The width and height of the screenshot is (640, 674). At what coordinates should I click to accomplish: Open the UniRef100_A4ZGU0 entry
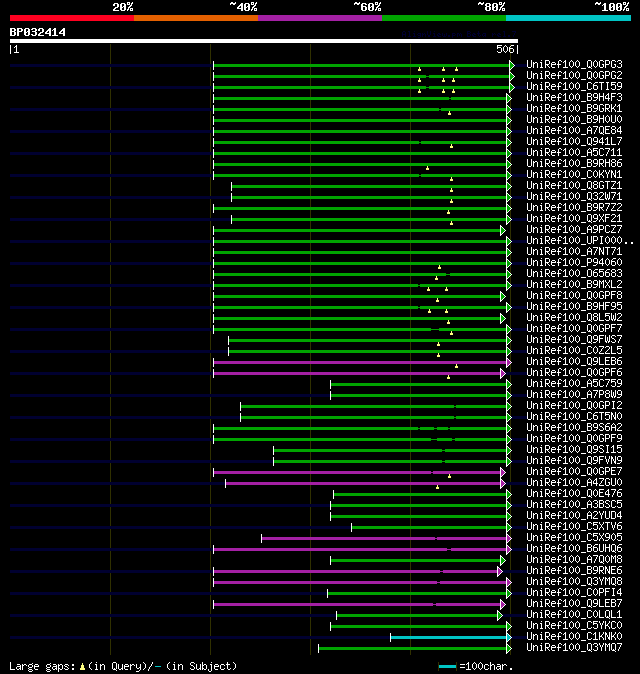coord(574,483)
